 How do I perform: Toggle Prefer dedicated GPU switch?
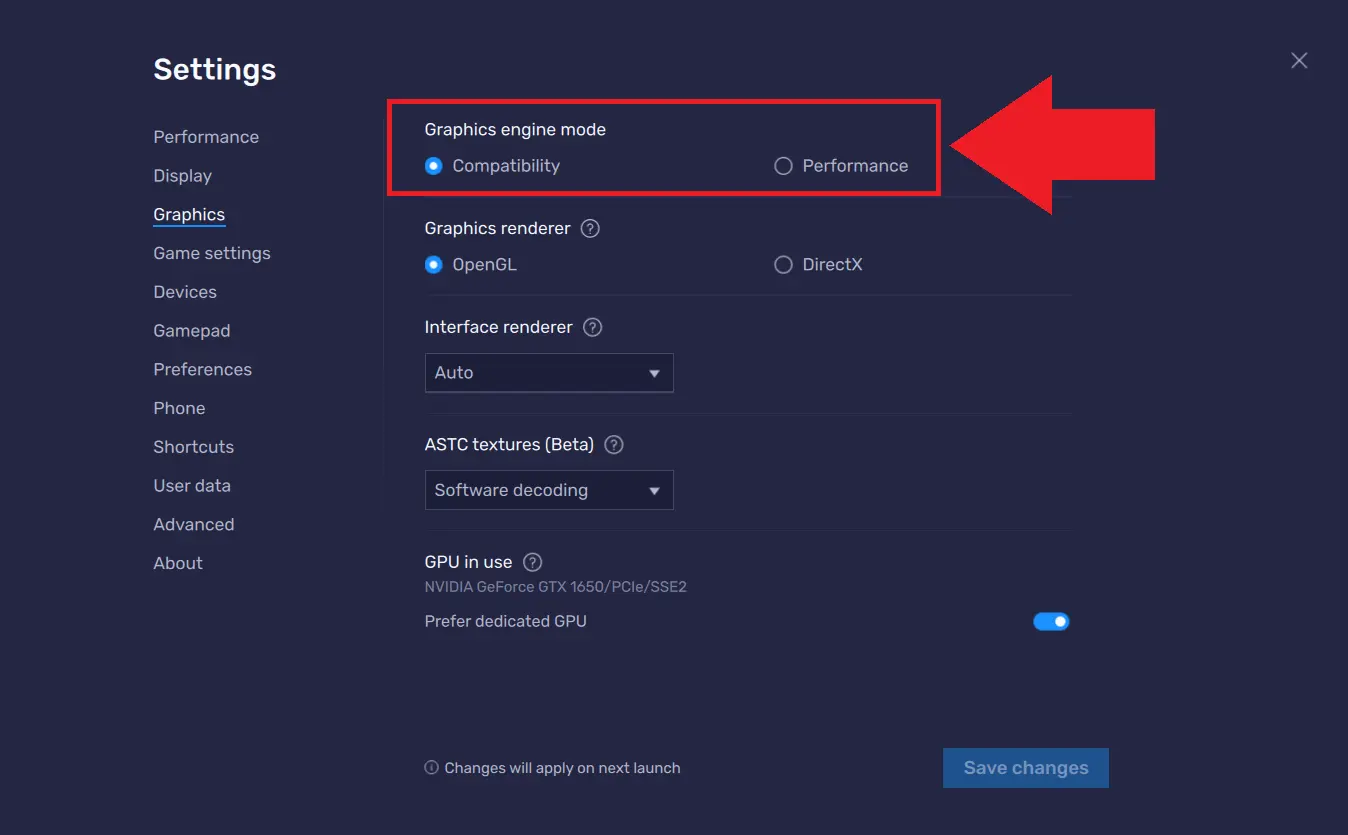coord(1051,622)
